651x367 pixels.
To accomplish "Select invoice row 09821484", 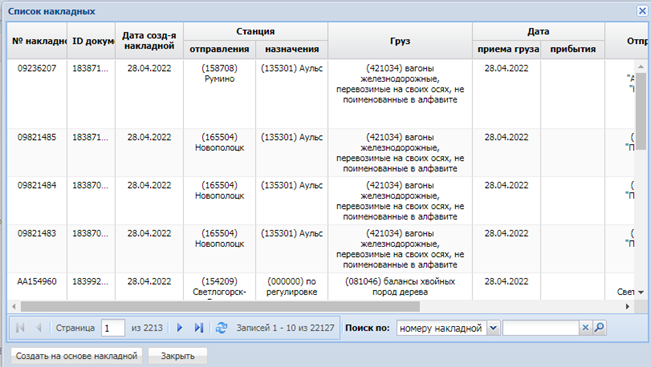I will pos(321,201).
